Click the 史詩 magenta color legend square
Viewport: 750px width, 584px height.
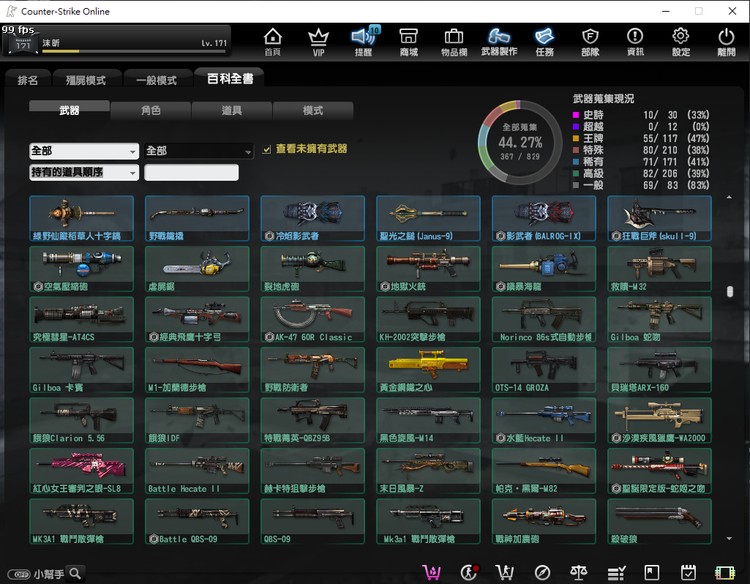pyautogui.click(x=576, y=115)
